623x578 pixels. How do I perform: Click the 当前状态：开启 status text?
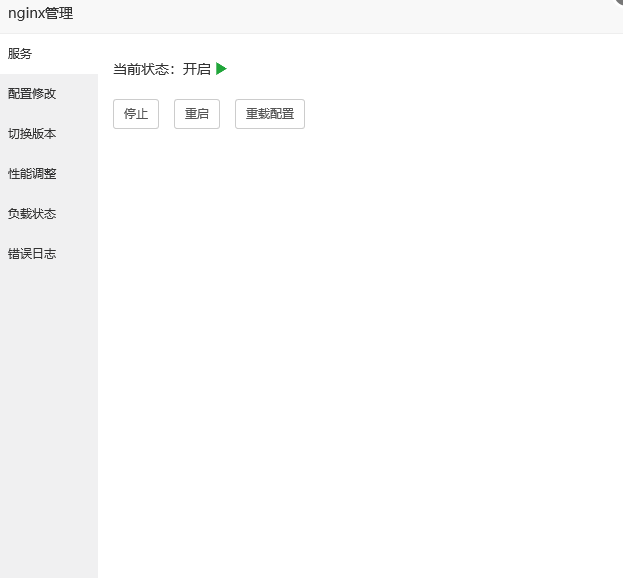(162, 69)
